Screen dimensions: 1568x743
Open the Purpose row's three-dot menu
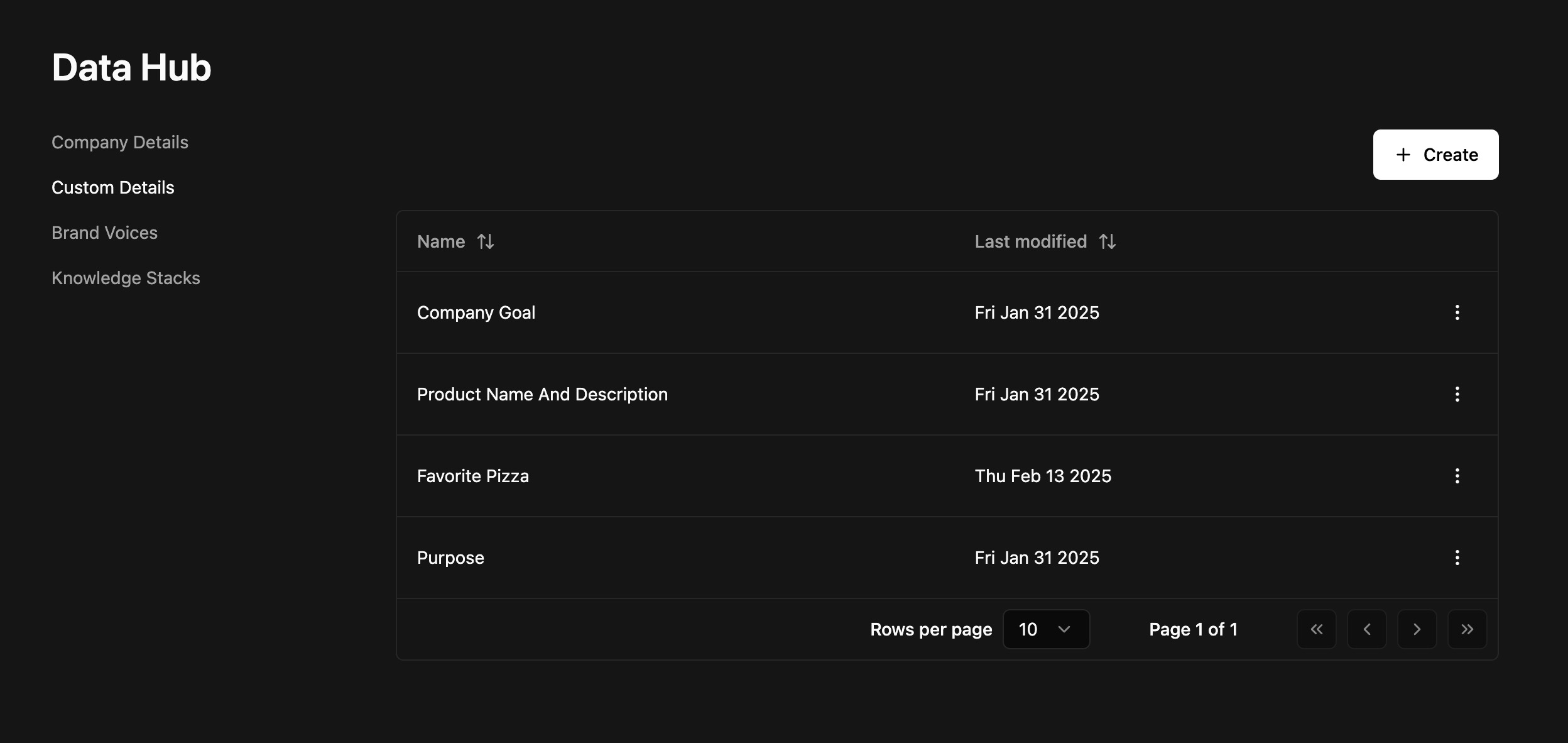[1457, 558]
